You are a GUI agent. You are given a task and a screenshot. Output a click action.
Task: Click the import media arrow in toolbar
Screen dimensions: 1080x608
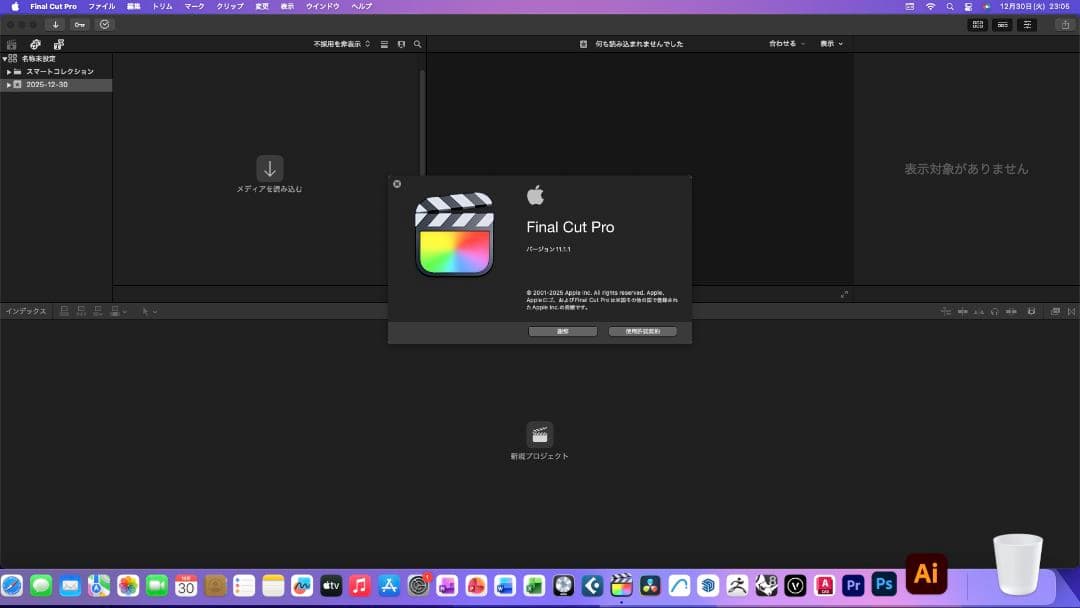(55, 24)
